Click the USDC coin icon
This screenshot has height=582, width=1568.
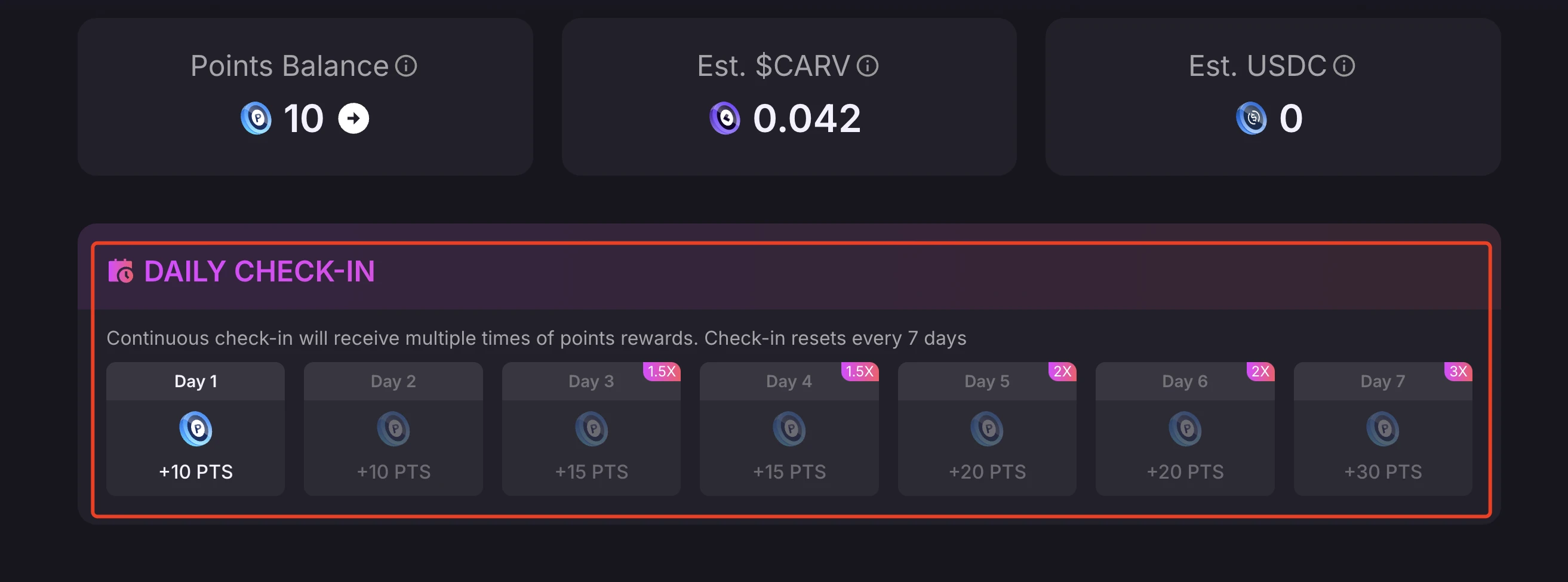click(1252, 118)
